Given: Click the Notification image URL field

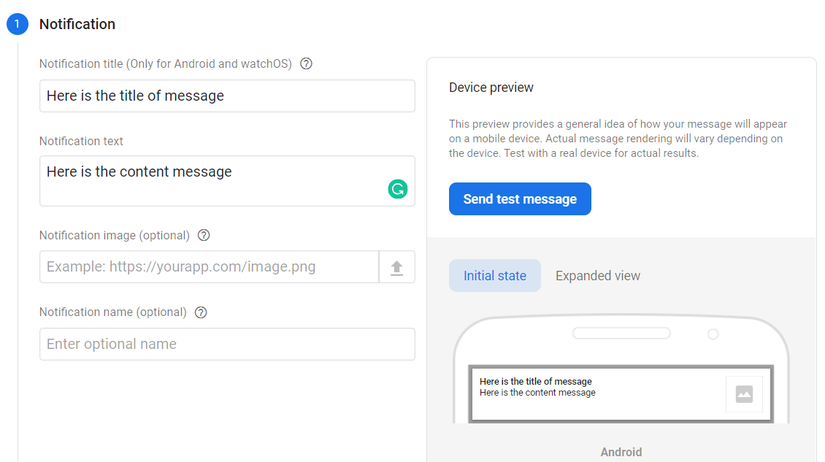Looking at the screenshot, I should click(209, 268).
